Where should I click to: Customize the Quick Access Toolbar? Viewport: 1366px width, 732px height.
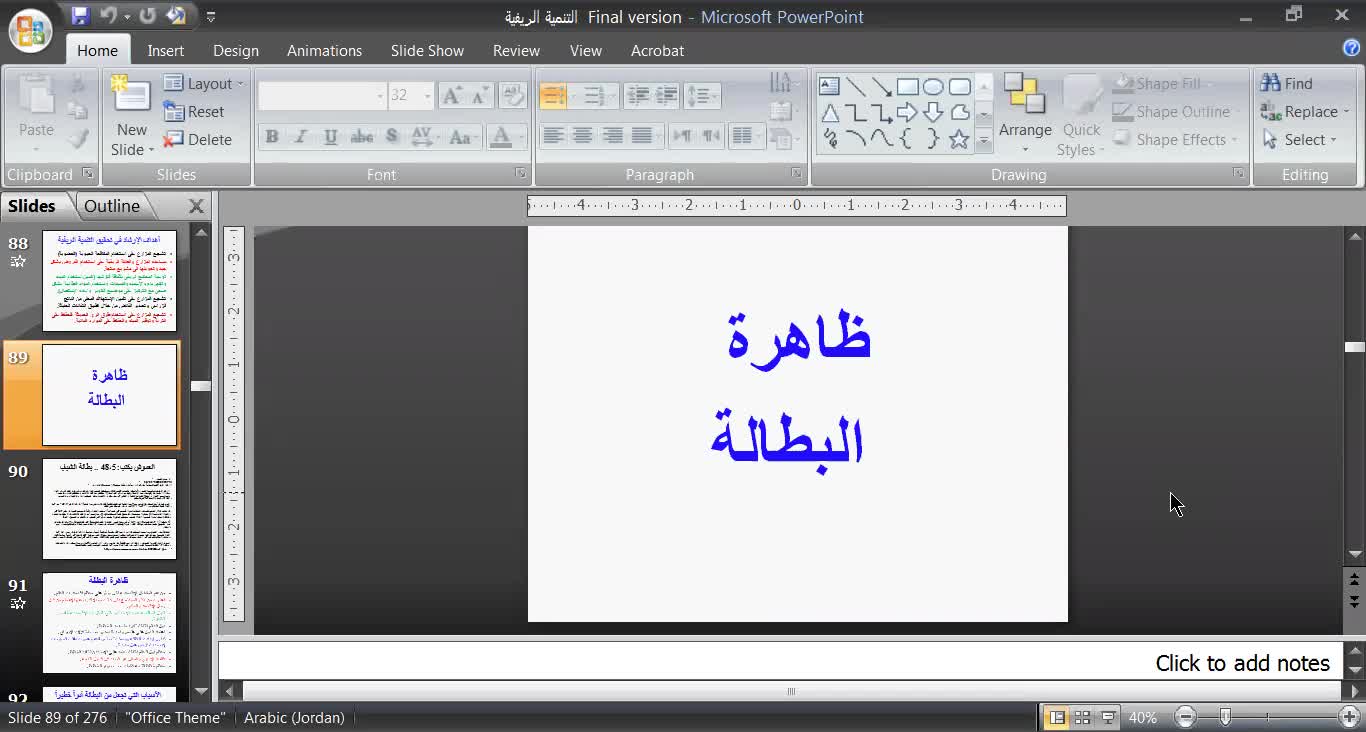tap(210, 17)
